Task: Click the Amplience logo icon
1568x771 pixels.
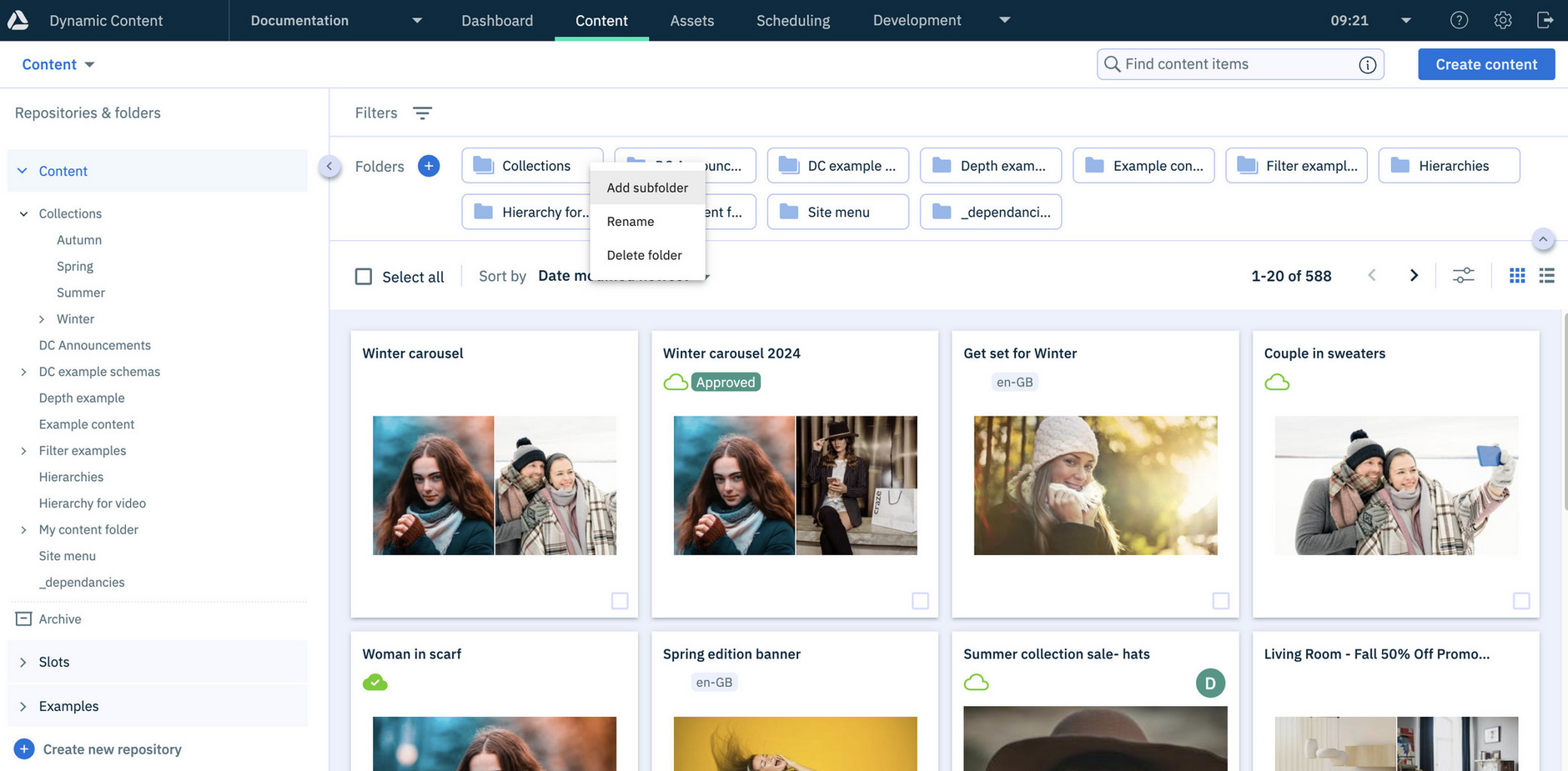Action: coord(18,20)
